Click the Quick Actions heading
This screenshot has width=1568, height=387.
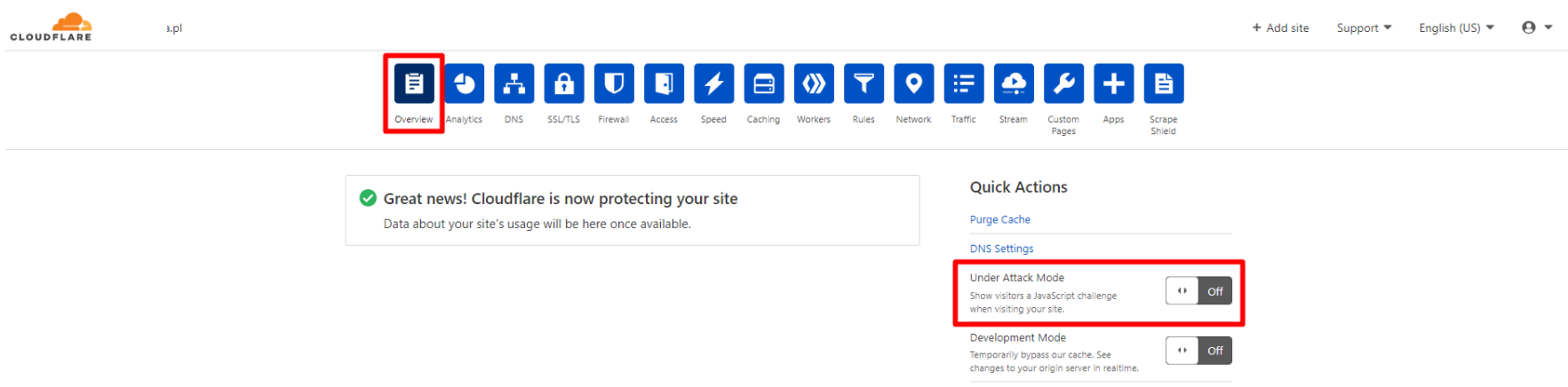point(1018,187)
